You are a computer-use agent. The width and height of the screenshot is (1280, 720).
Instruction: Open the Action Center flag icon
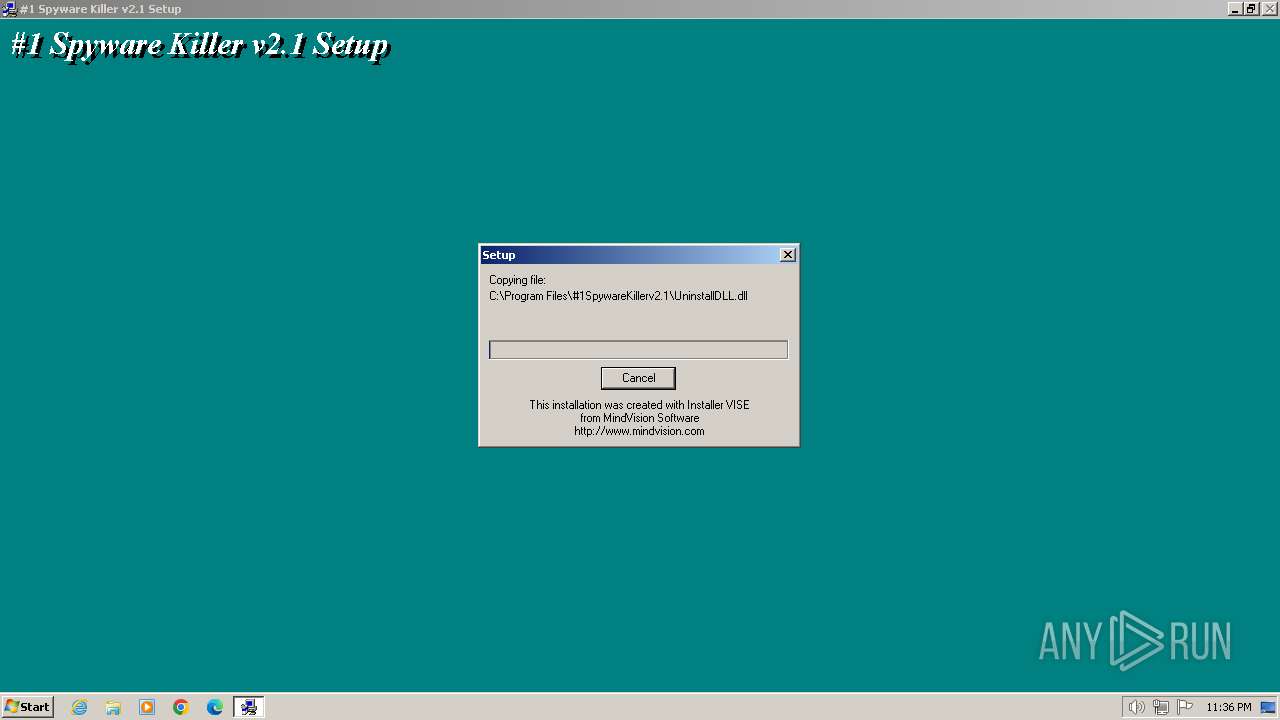click(1185, 707)
